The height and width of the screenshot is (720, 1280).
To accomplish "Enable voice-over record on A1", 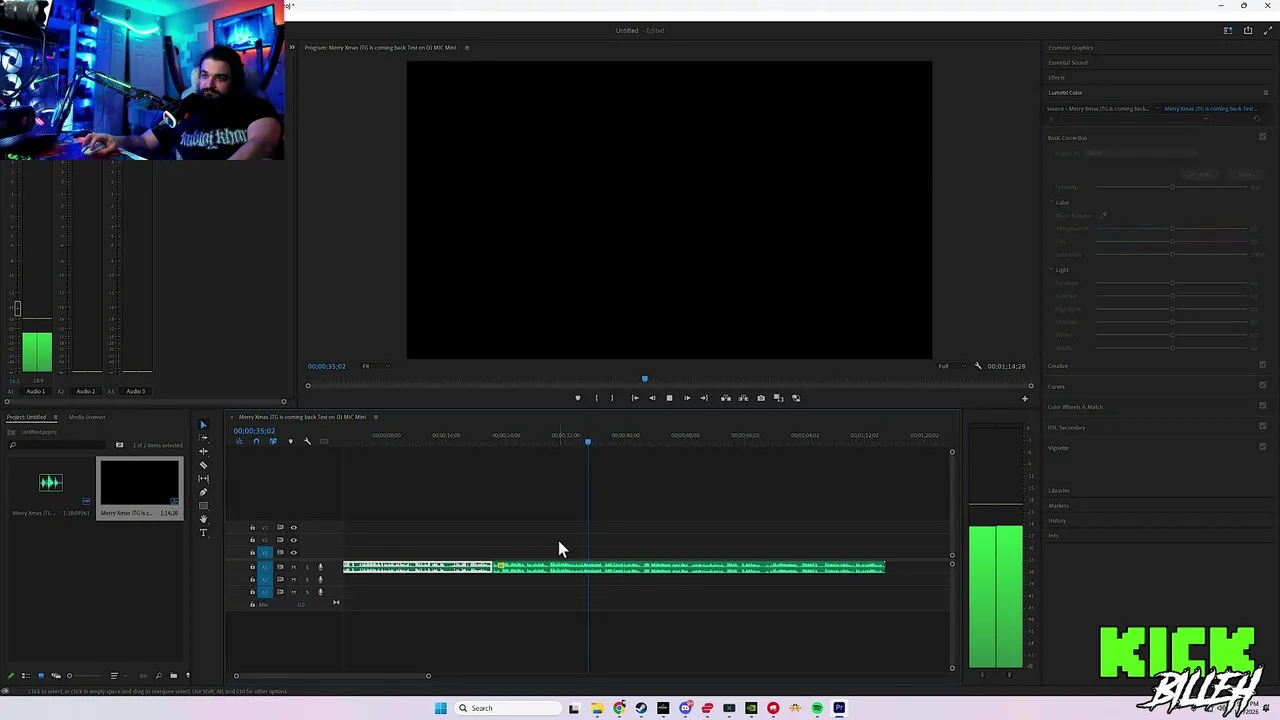I will click(320, 567).
